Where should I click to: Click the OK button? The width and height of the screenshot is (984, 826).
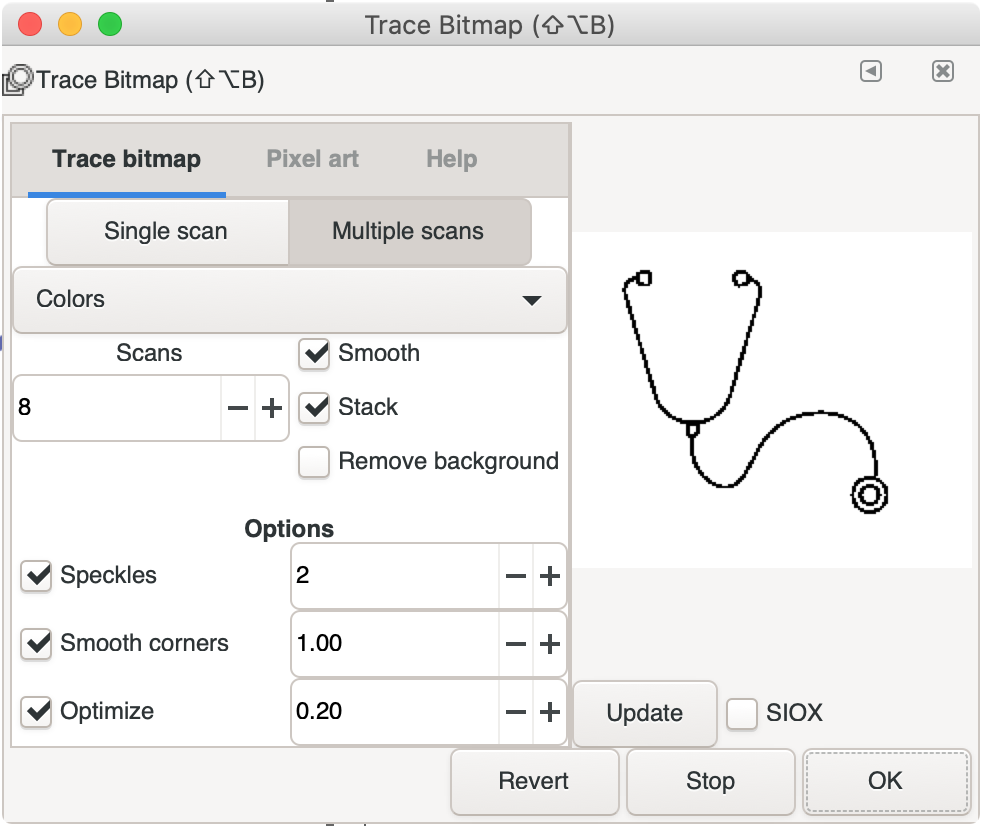click(885, 781)
